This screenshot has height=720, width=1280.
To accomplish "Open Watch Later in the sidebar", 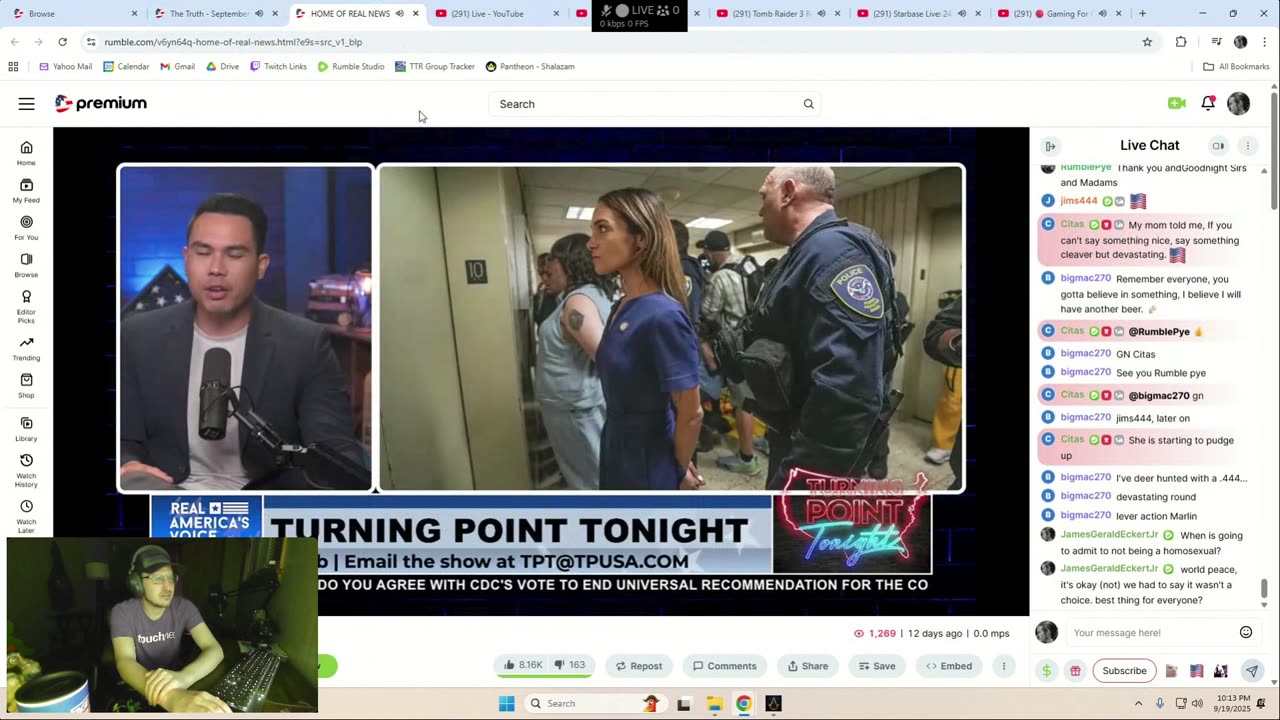I will [x=26, y=516].
